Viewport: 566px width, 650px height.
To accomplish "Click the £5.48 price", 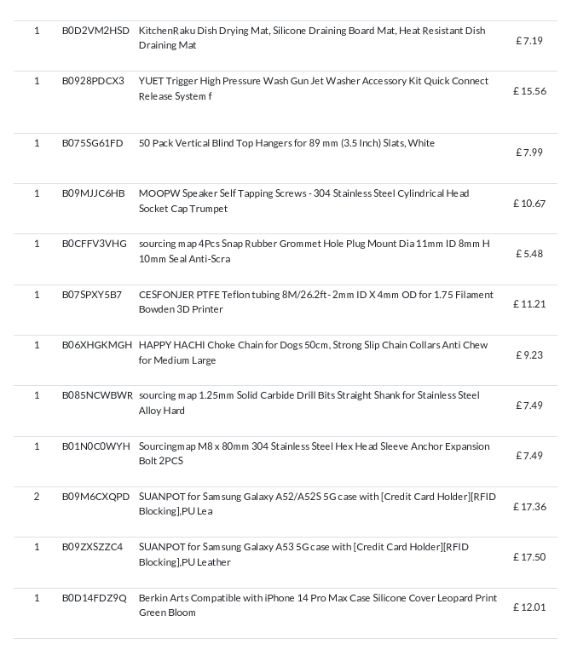I will pyautogui.click(x=529, y=254).
